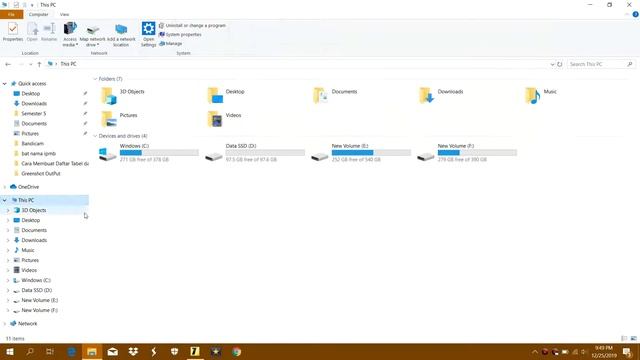
Task: Select Data SSD (D:) in navigation tree
Action: tap(36, 290)
